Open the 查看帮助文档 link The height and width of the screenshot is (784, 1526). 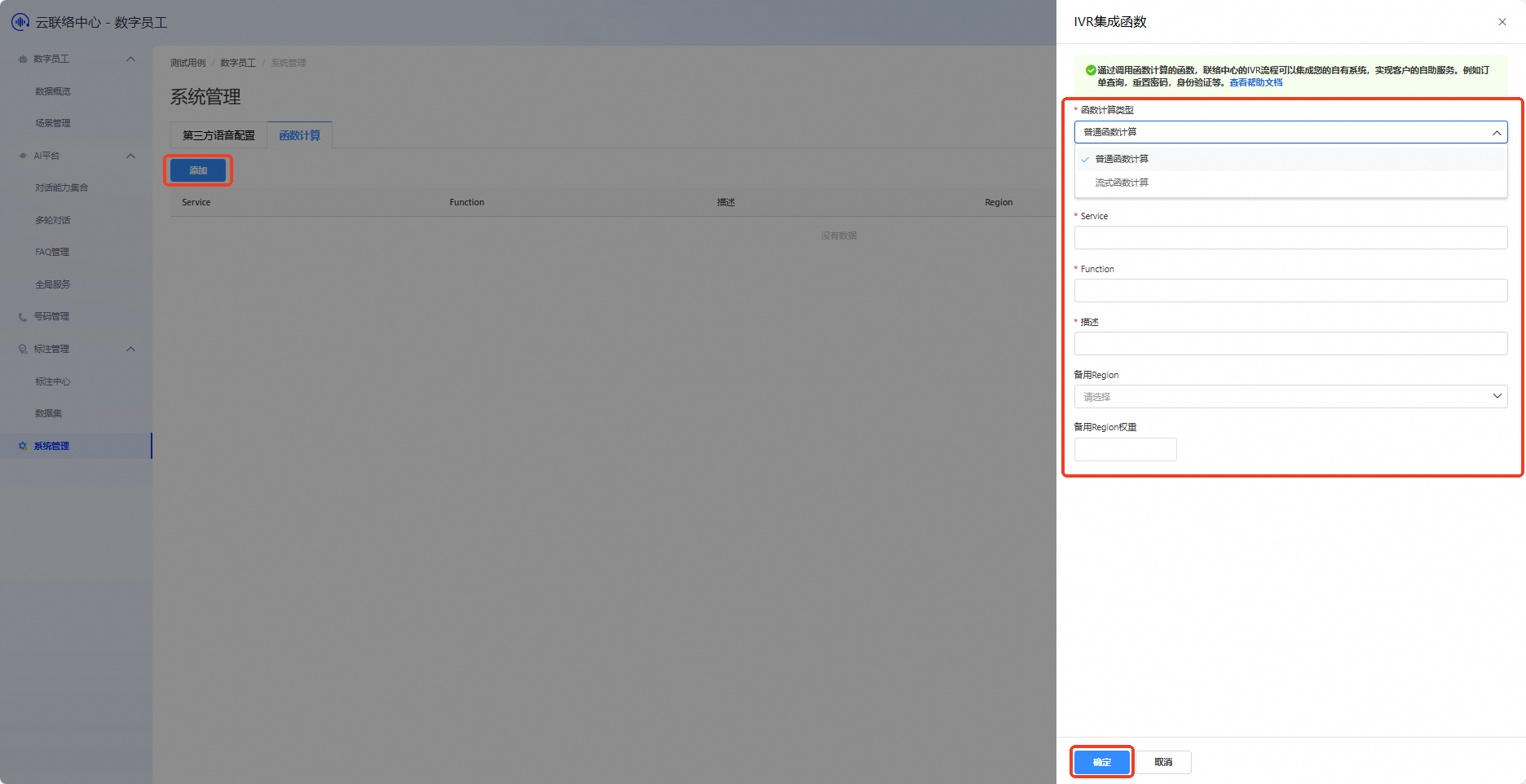1256,82
